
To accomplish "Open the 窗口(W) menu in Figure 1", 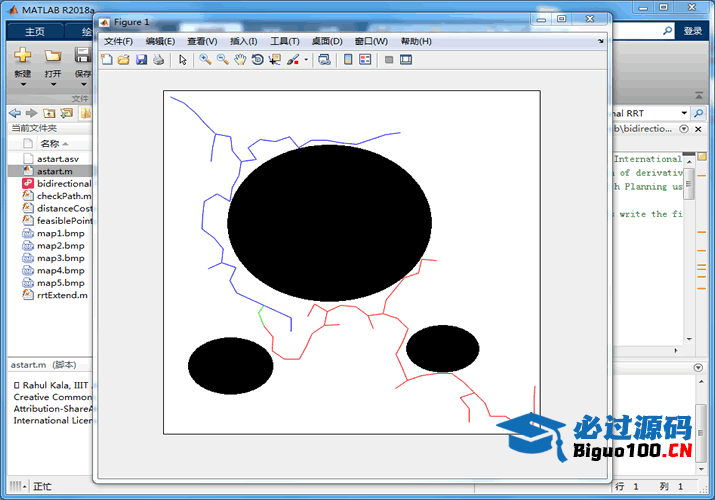I will click(x=371, y=41).
